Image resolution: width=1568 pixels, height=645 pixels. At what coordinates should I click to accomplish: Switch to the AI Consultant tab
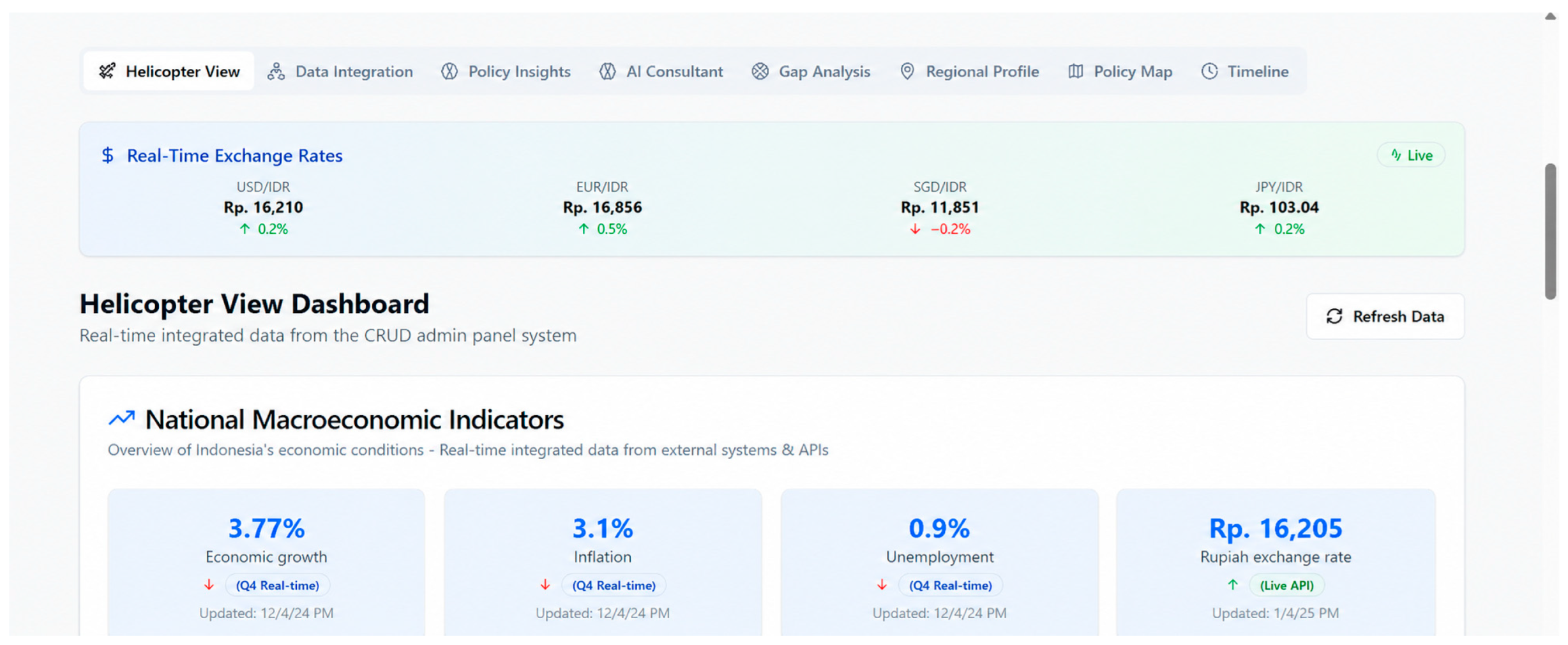click(x=661, y=71)
